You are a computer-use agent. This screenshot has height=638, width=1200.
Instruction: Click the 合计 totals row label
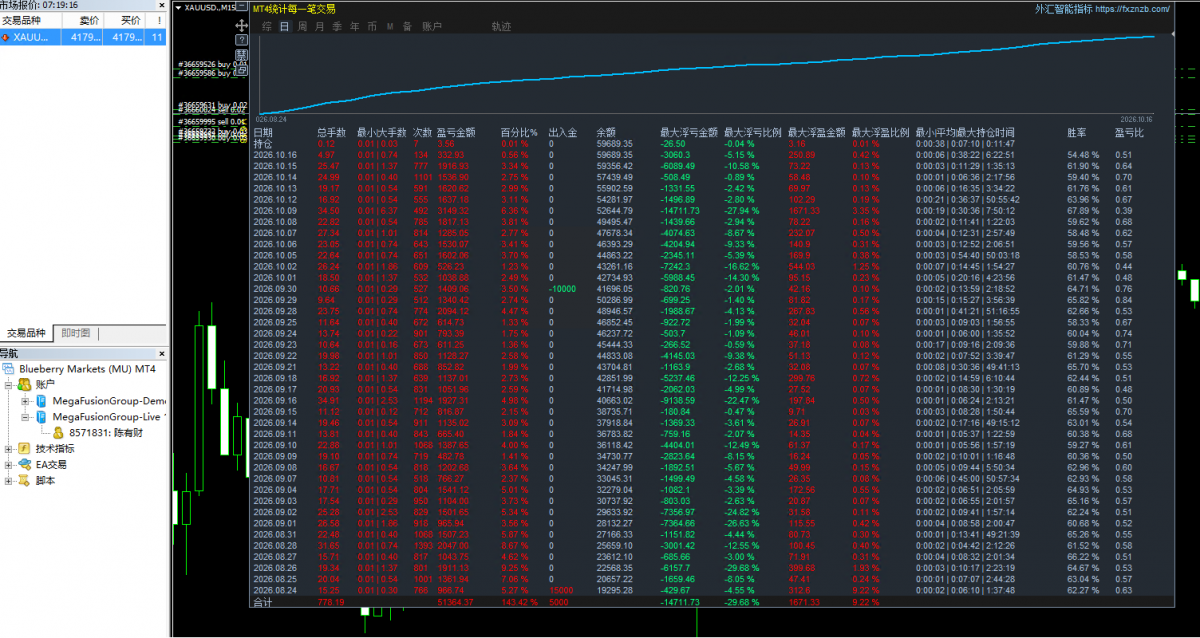click(x=263, y=603)
